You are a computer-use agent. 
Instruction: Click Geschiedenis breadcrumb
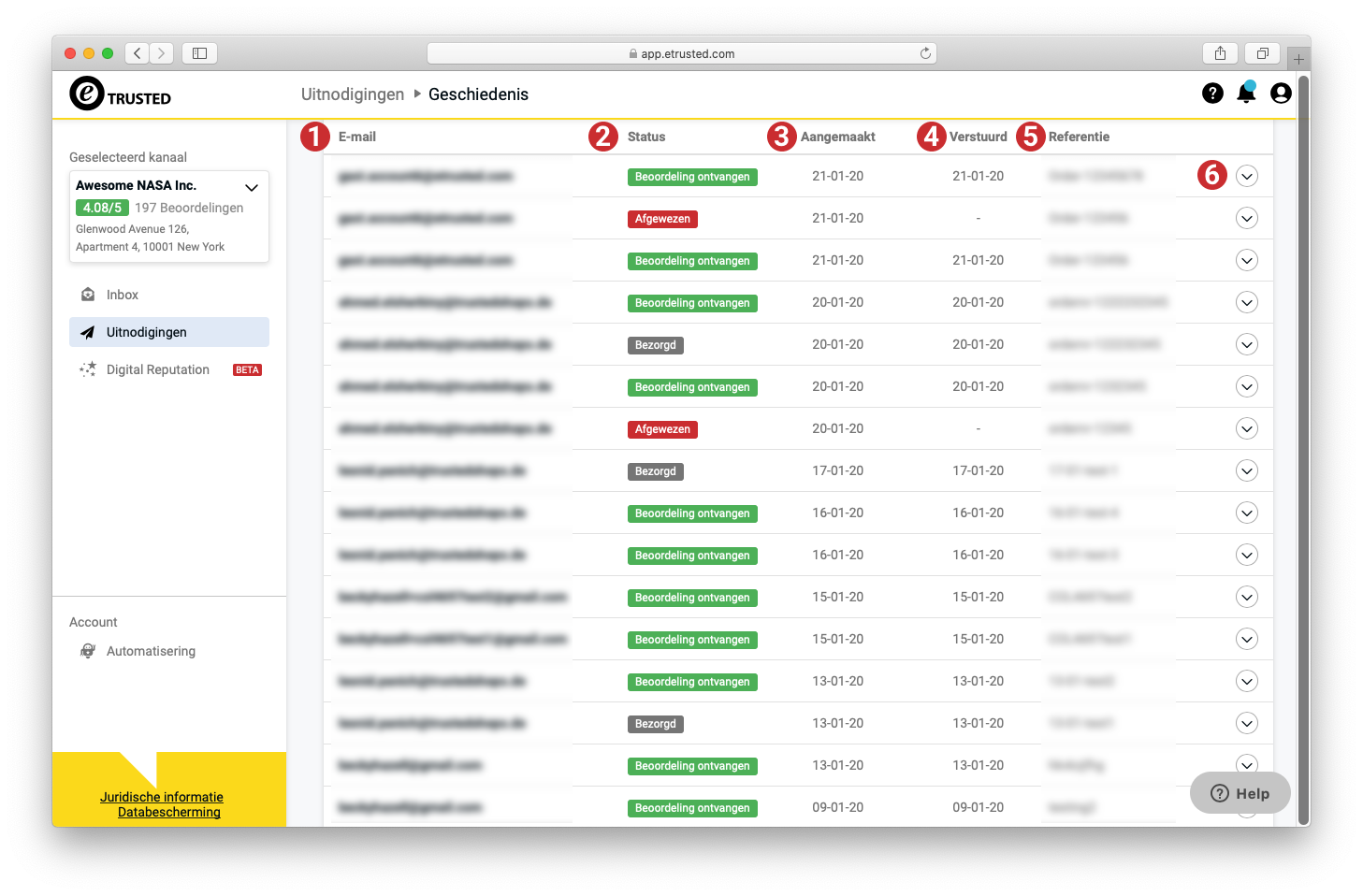[478, 94]
